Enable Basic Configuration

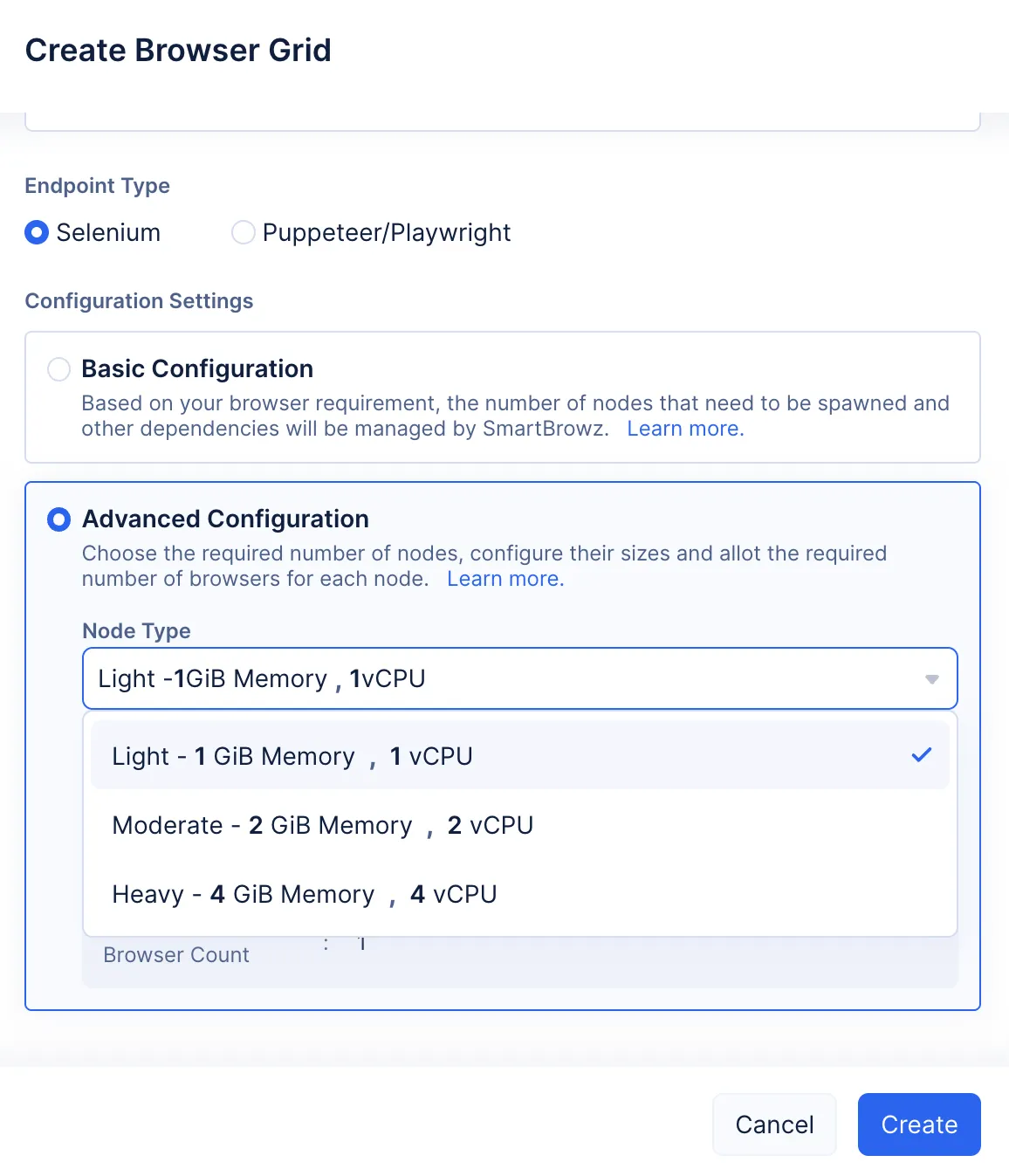point(58,369)
